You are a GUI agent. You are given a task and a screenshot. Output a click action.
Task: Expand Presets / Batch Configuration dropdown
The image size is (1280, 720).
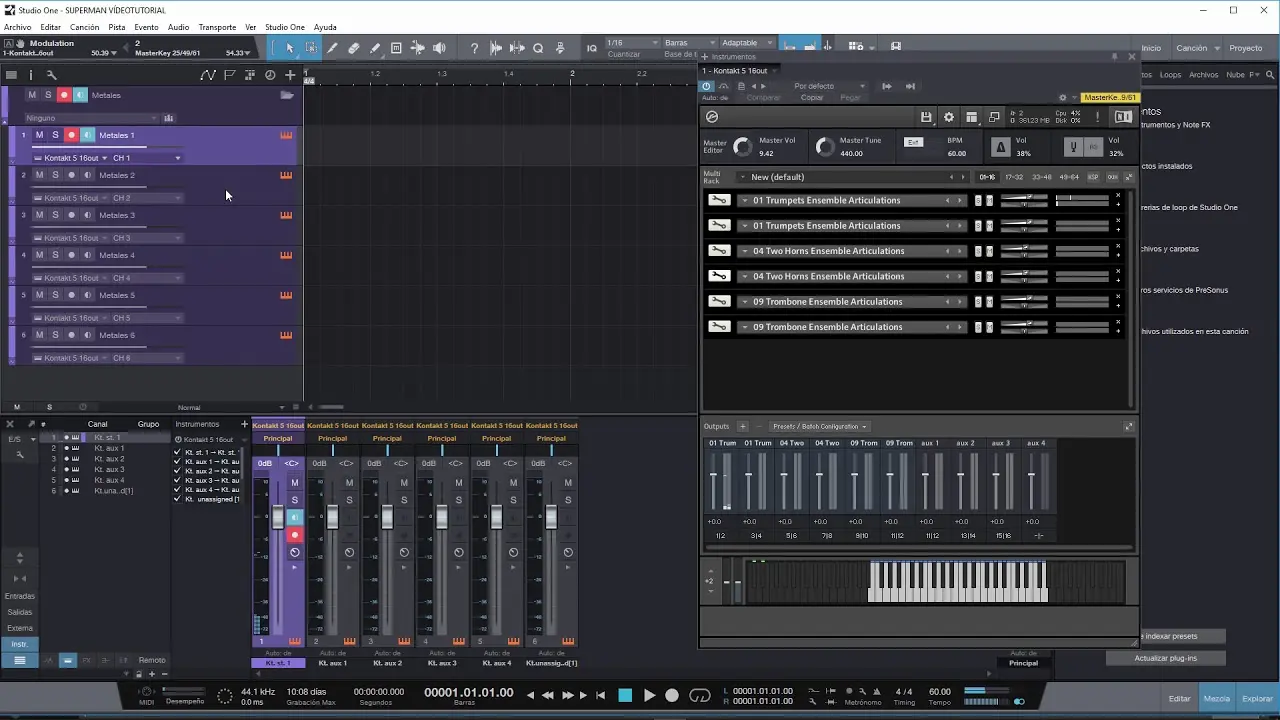coord(819,427)
